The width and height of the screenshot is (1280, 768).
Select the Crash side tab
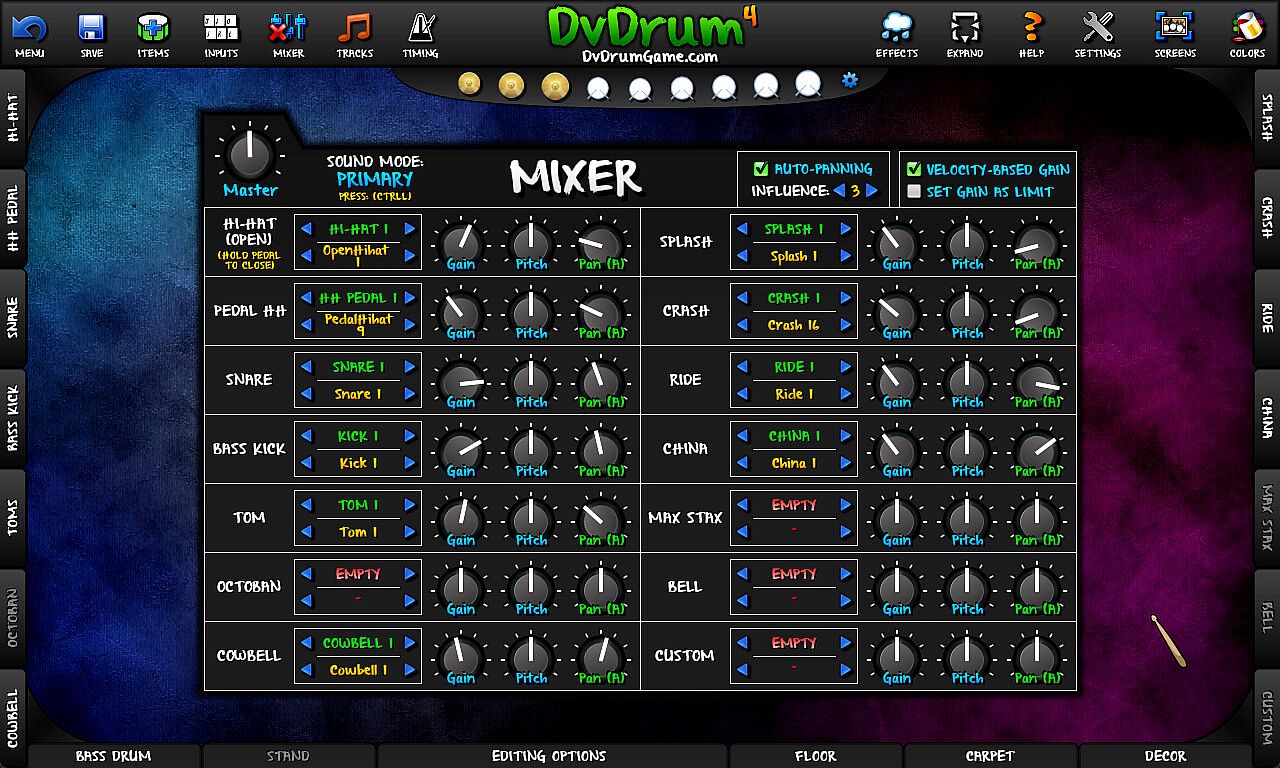pos(1267,218)
